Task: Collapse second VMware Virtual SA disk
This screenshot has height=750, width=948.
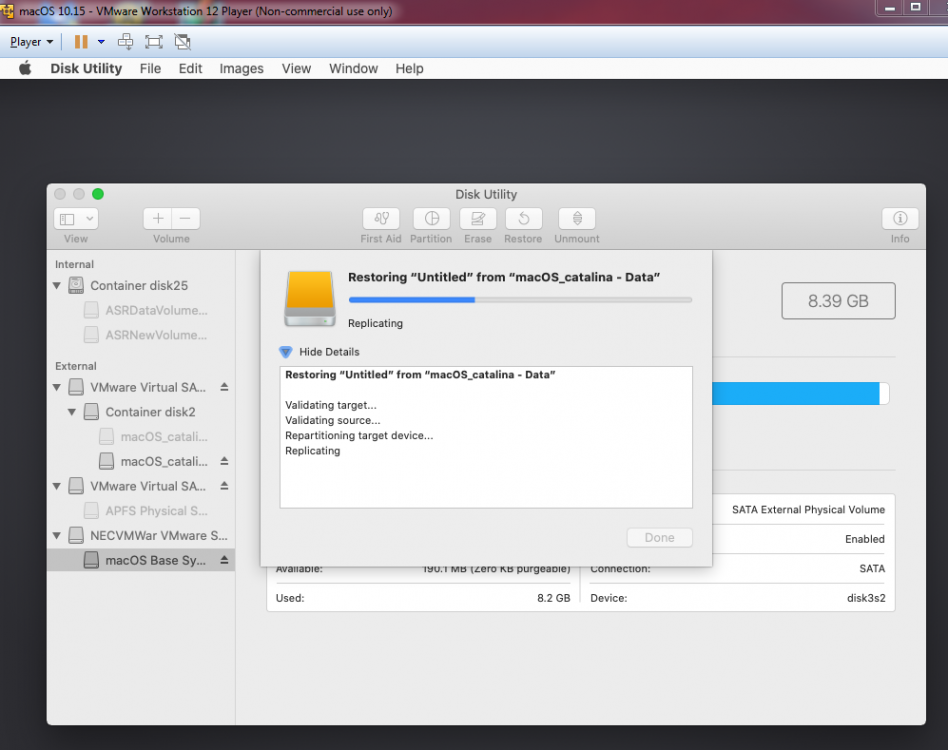Action: click(x=57, y=486)
